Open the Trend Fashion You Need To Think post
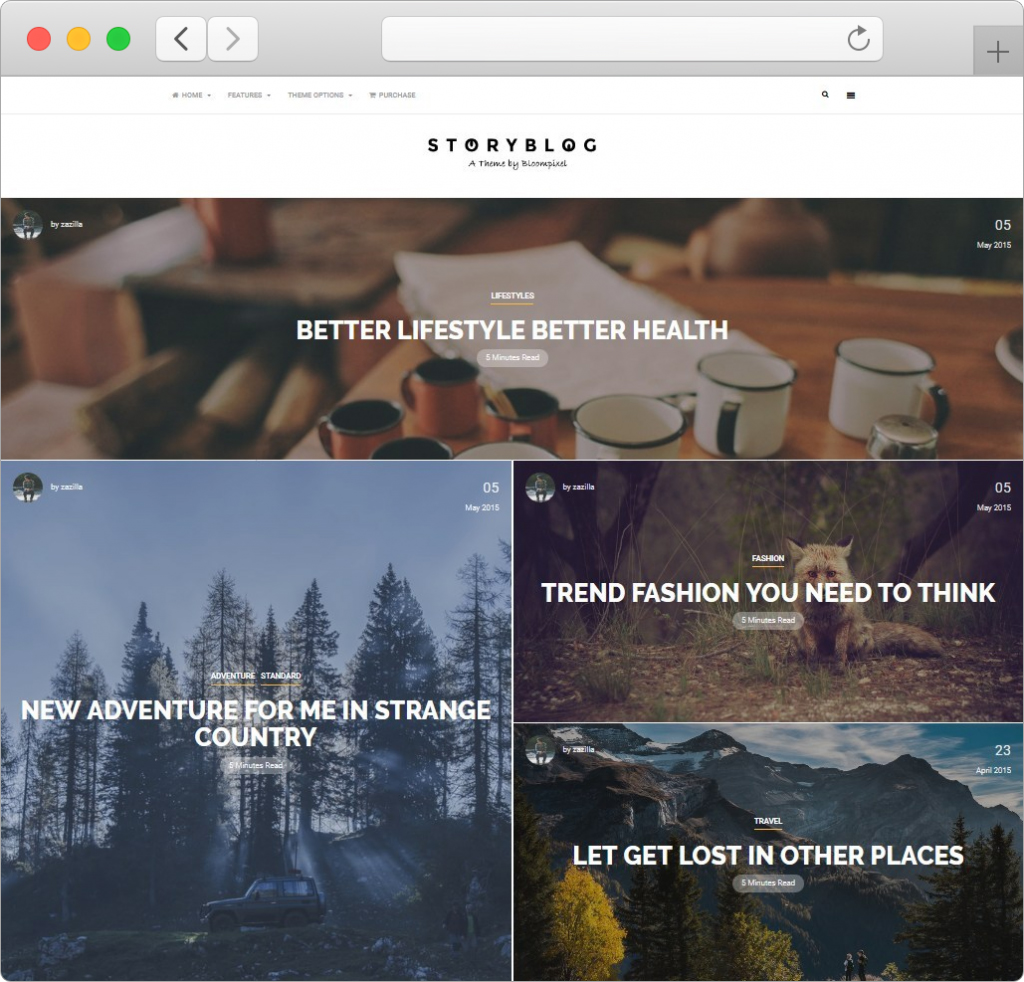Viewport: 1024px width, 982px height. click(x=768, y=593)
